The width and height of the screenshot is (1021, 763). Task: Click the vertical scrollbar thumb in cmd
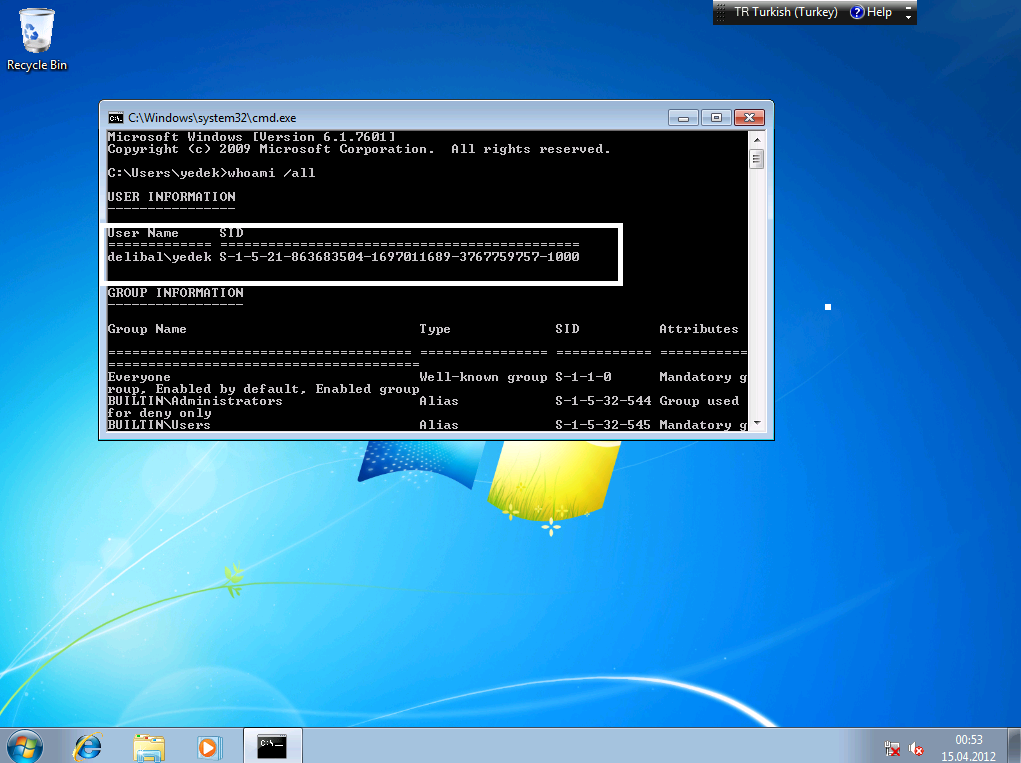(757, 159)
